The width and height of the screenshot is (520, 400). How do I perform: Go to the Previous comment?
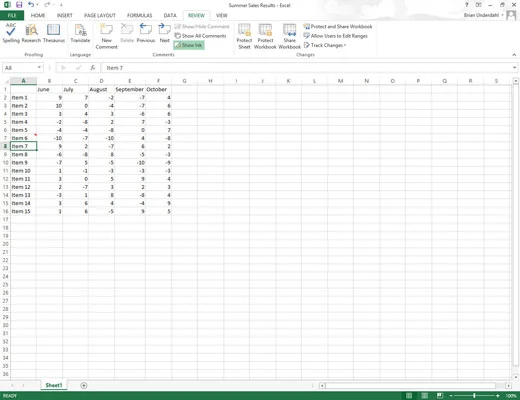pyautogui.click(x=146, y=33)
